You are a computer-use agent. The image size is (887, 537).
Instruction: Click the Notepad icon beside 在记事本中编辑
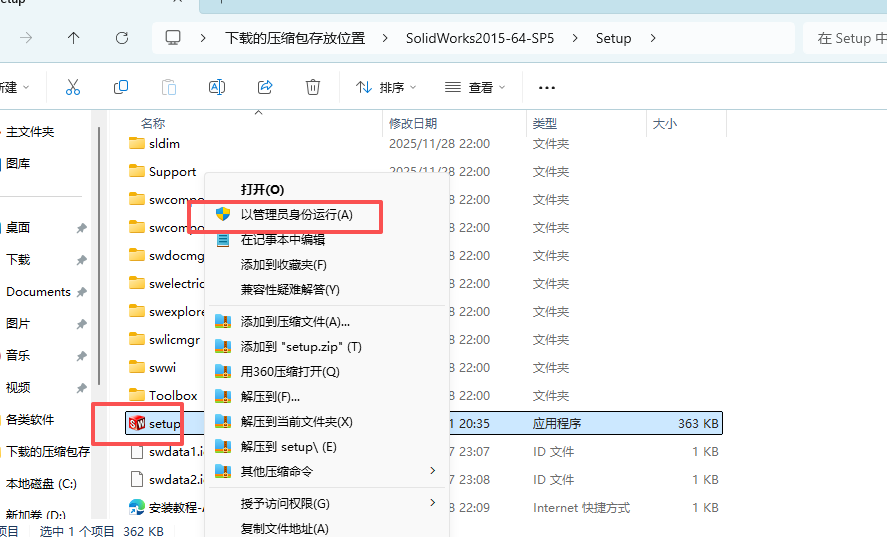(223, 240)
